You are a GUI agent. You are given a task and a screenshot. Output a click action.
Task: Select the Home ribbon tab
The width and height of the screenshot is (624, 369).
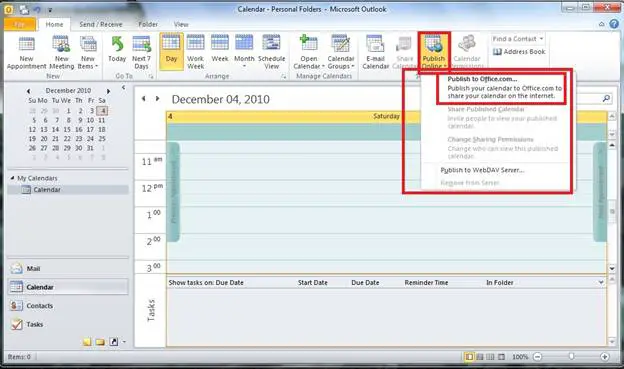(x=54, y=24)
